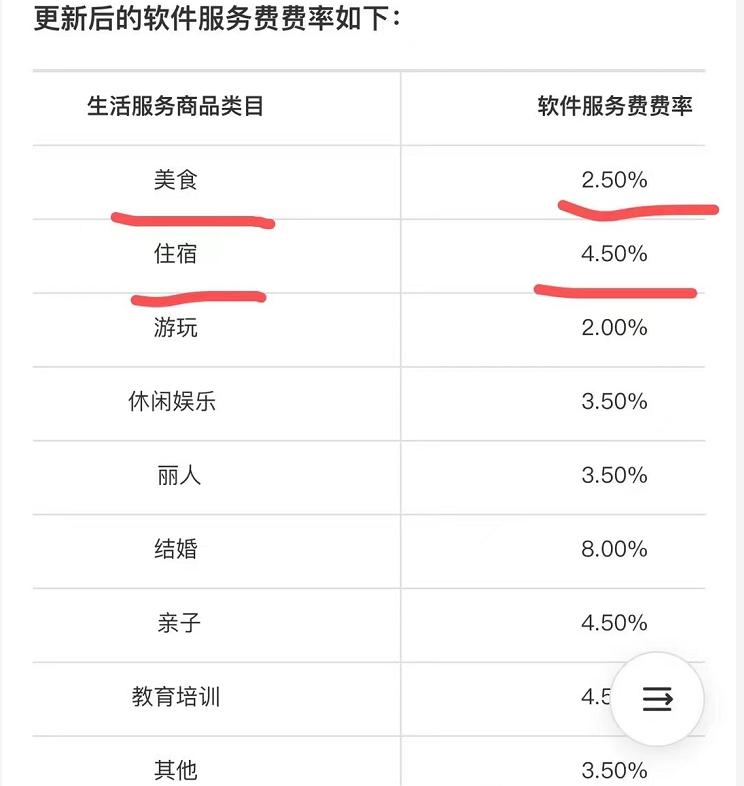Screen dimensions: 744x786
Task: Click the 2.50% rate for 美食
Action: [614, 180]
